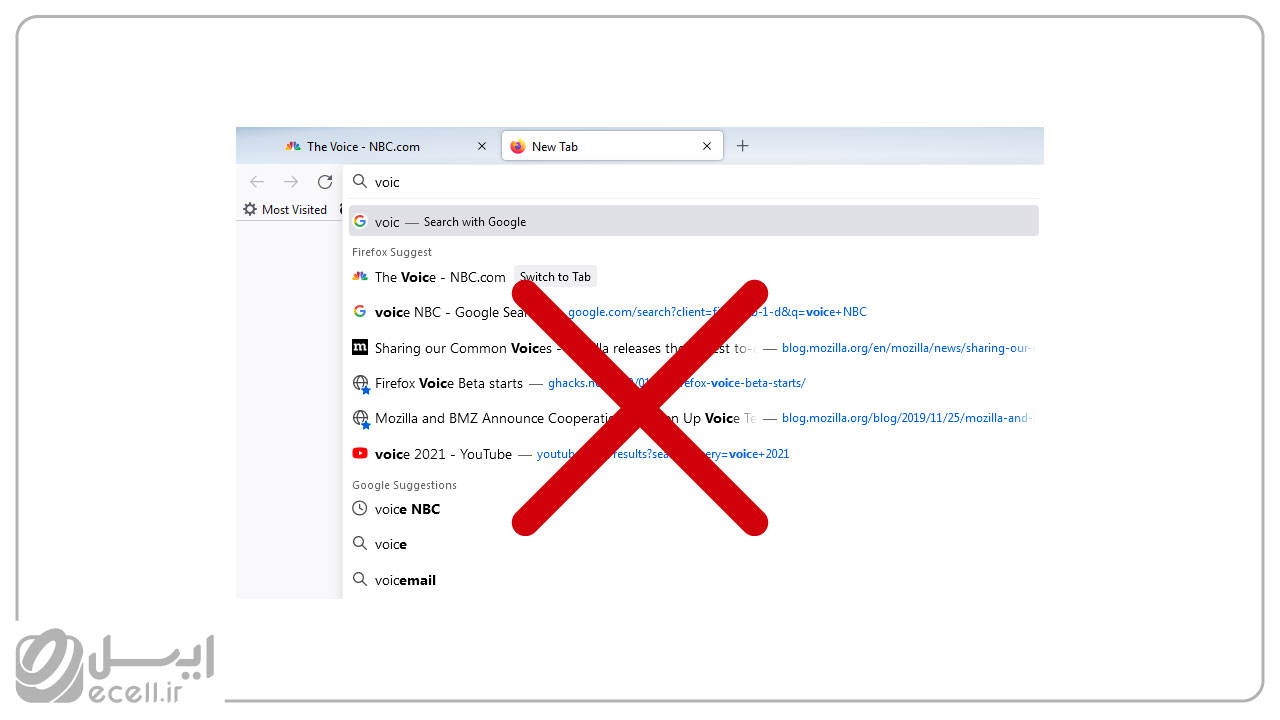Click the YouTube icon in suggestions

click(x=360, y=454)
